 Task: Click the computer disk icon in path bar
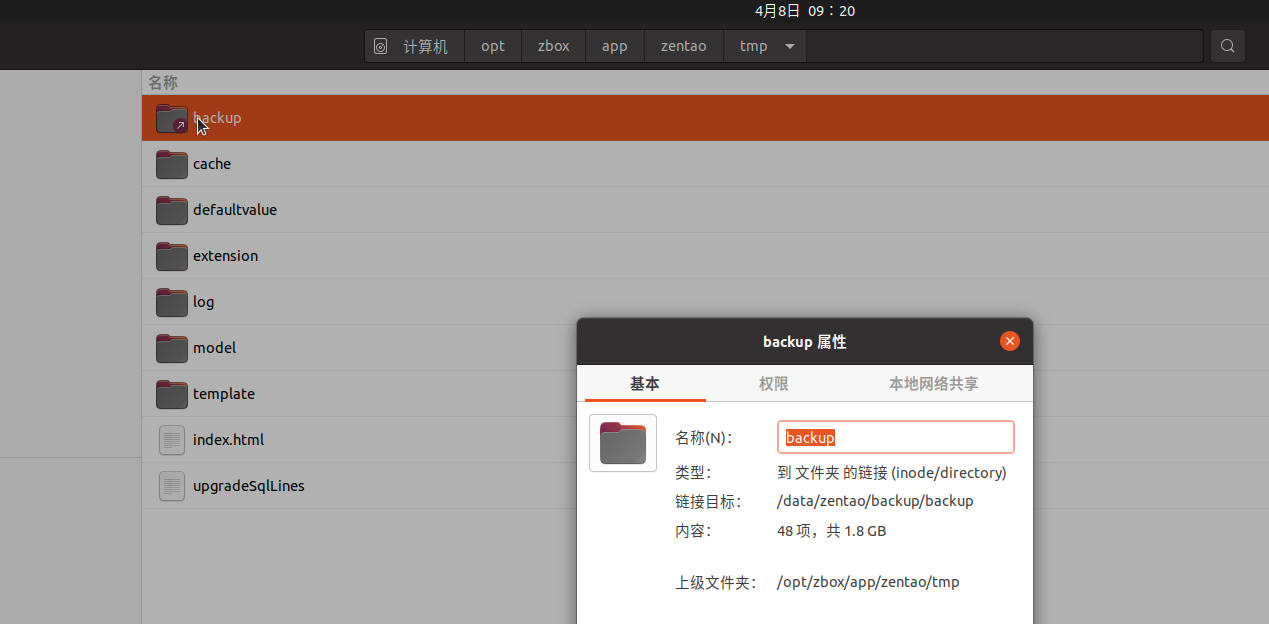[x=380, y=46]
